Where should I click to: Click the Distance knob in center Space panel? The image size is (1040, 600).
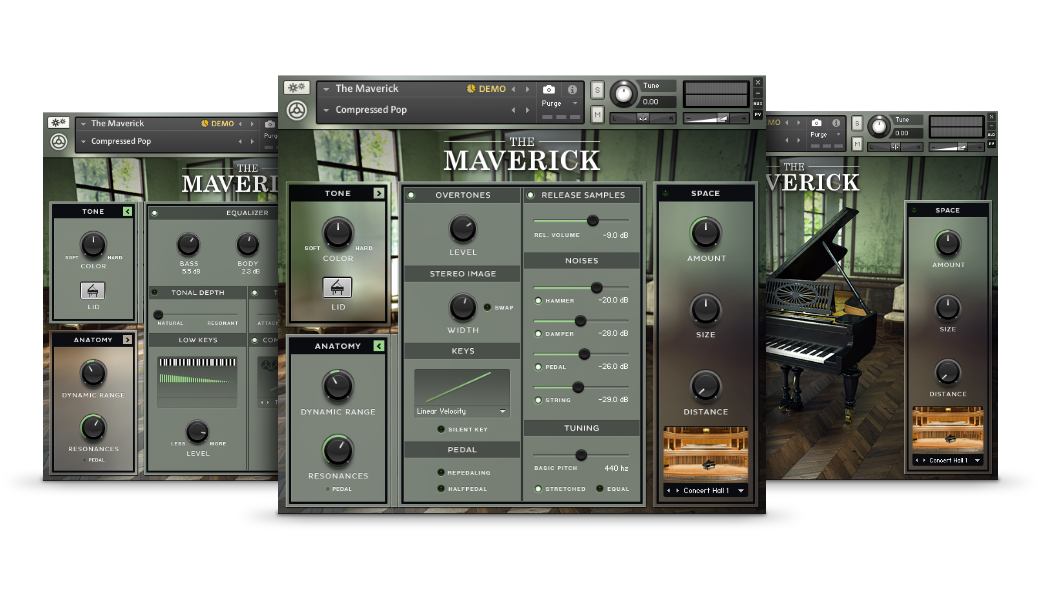[706, 386]
